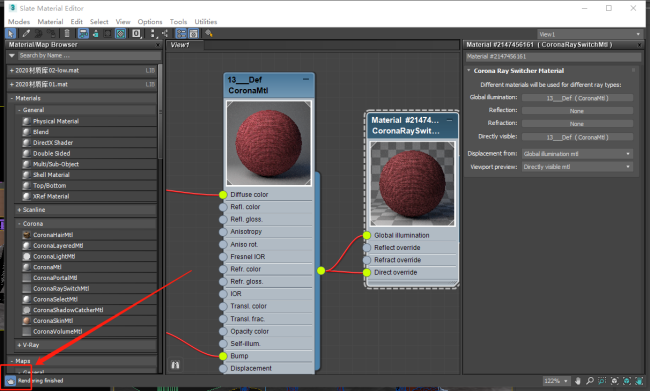Toggle Parameter Editor panel button
The image size is (650, 391).
point(194,34)
